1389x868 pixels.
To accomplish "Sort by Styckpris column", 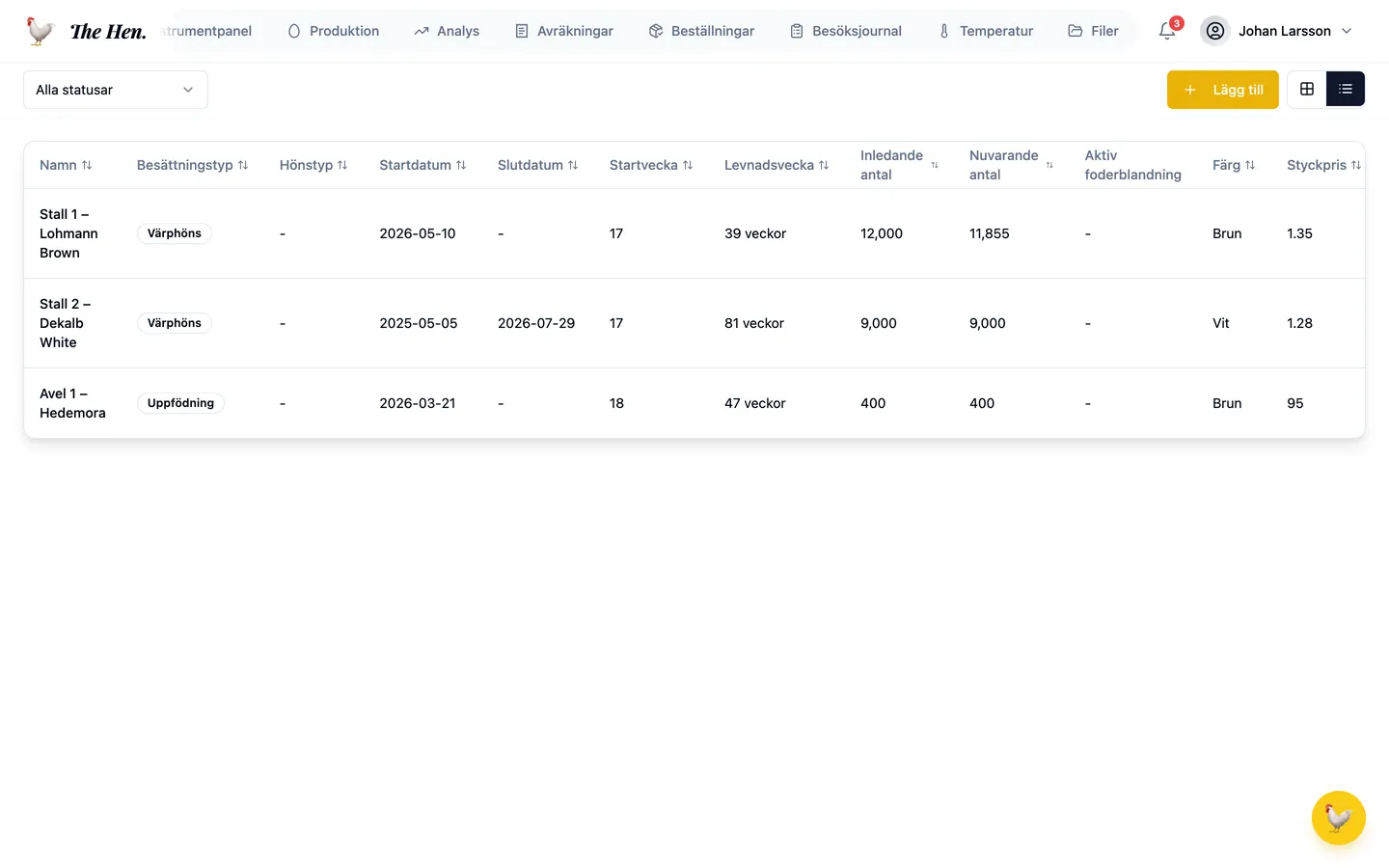I will point(1323,165).
